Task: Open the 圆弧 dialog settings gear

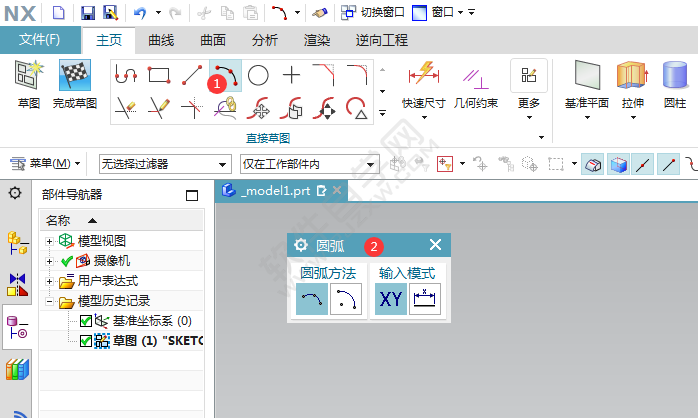Action: click(300, 245)
